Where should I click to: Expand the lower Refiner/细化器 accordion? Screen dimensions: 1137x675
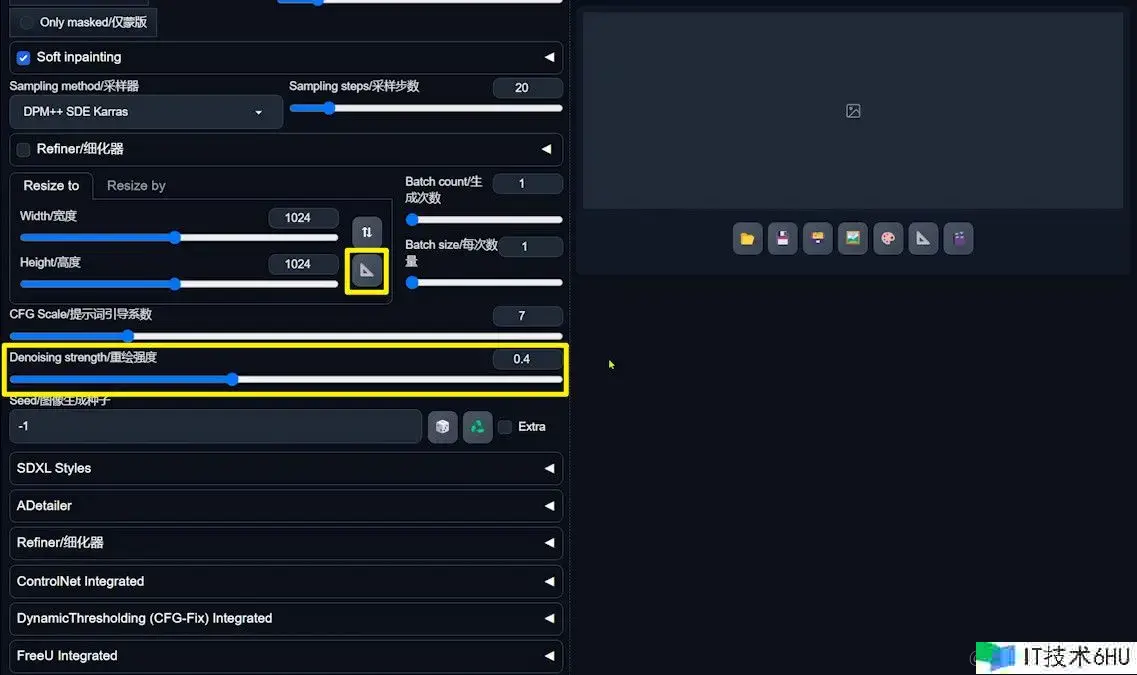tap(286, 543)
